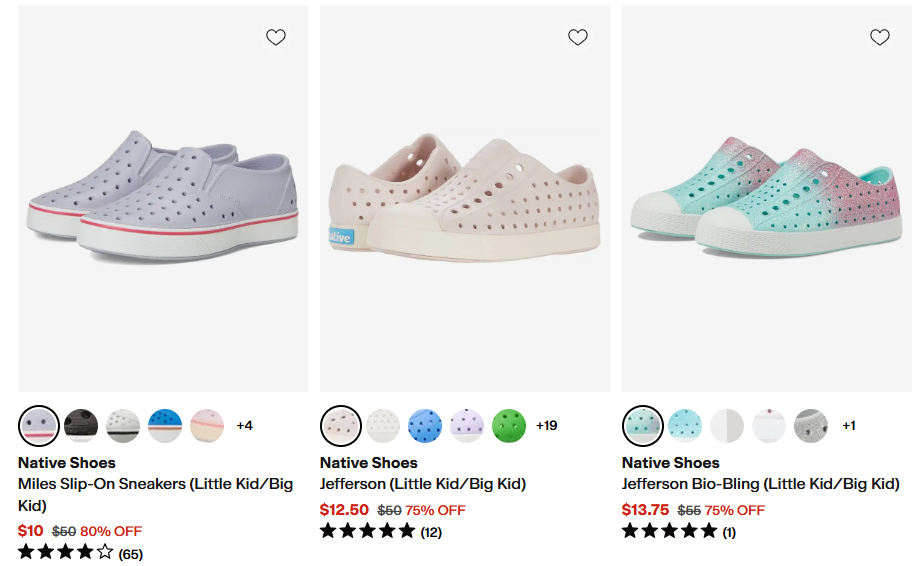Pick the solid aqua swatch for Bio-Bling
Image resolution: width=920 pixels, height=566 pixels.
pyautogui.click(x=685, y=425)
